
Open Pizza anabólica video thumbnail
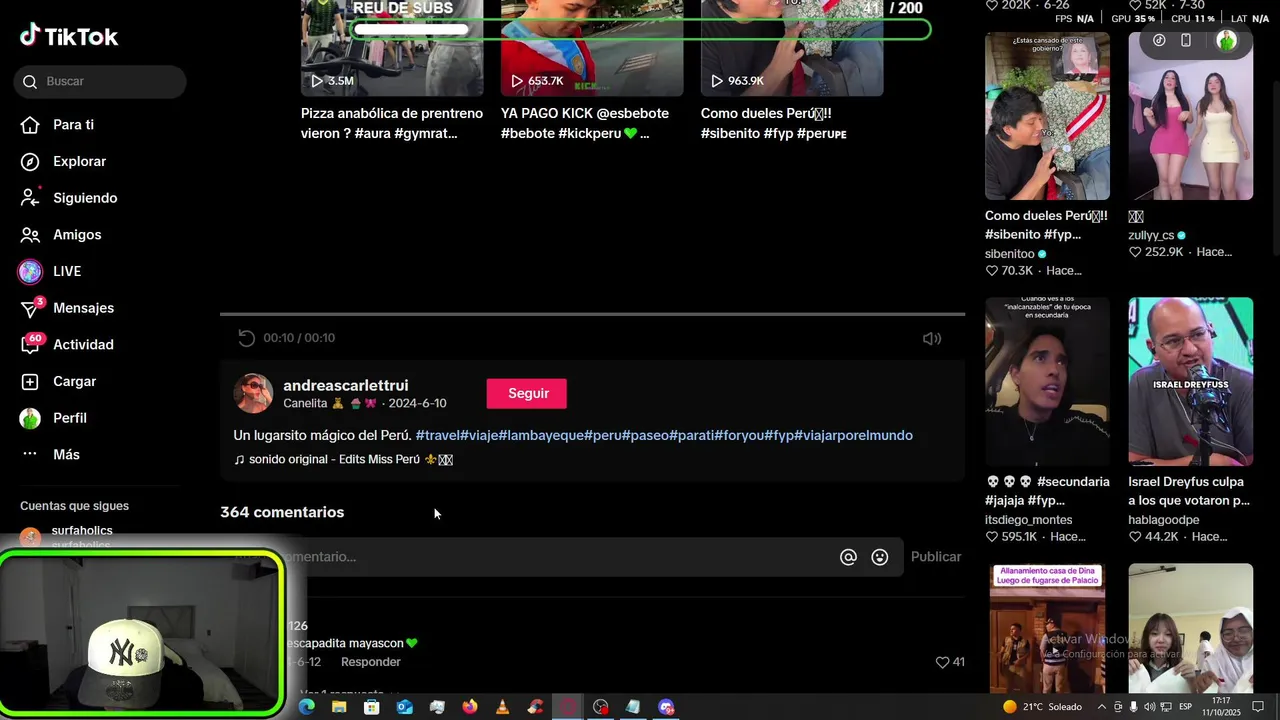(x=392, y=48)
